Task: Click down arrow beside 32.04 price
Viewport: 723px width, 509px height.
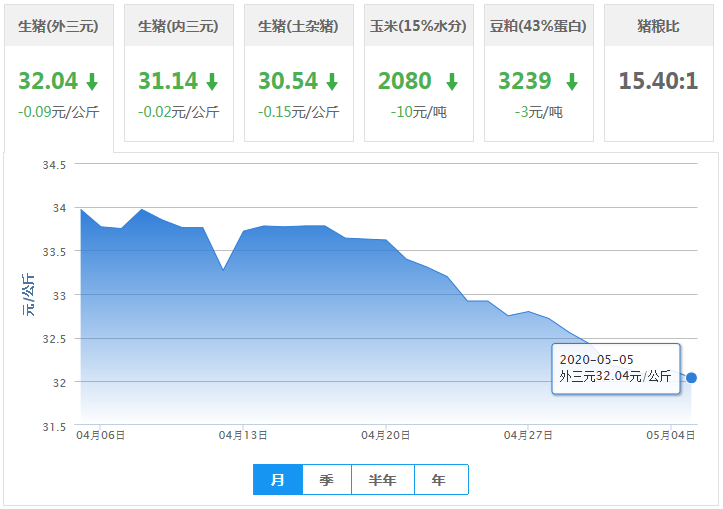Action: tap(92, 81)
